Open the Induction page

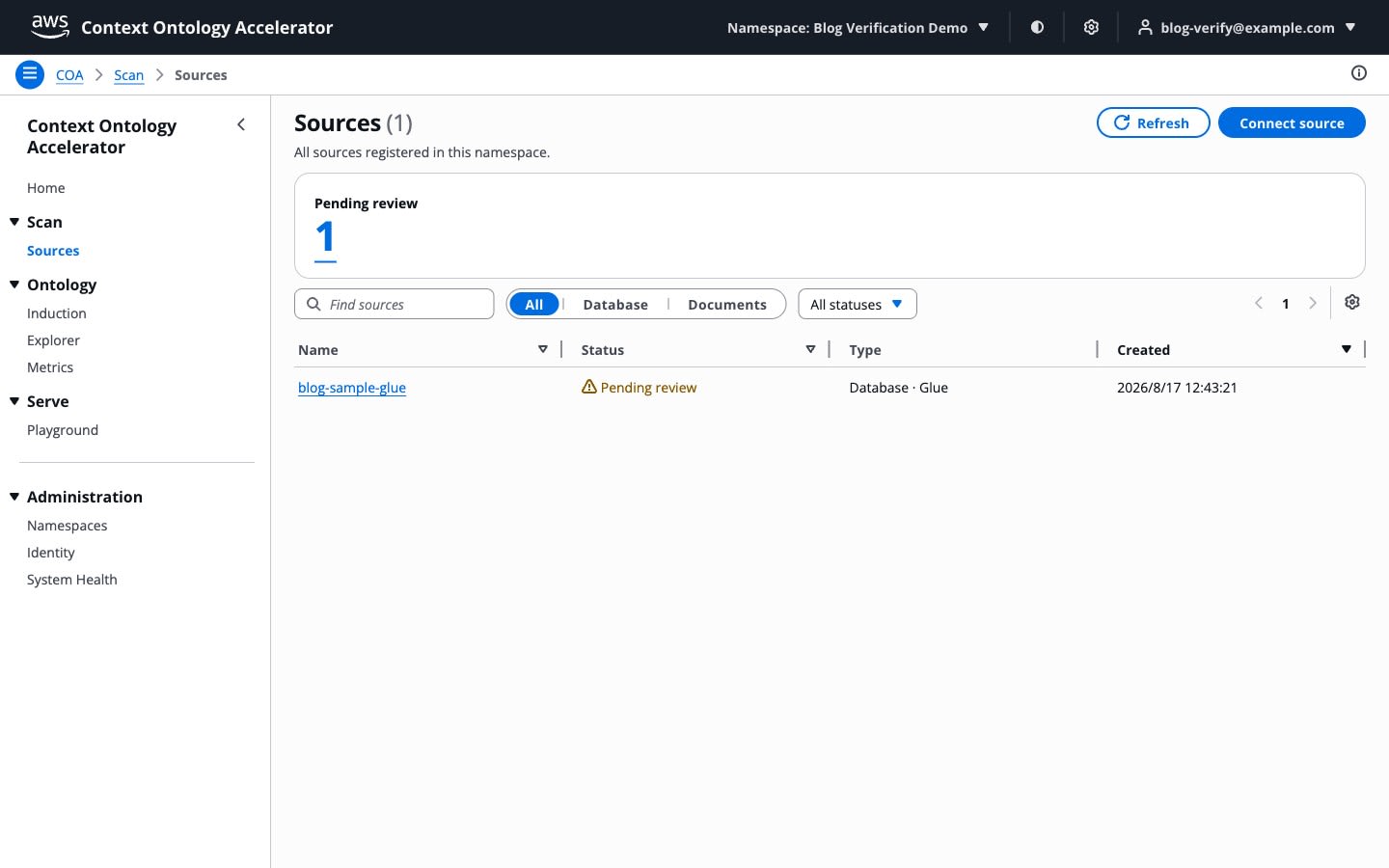(57, 313)
